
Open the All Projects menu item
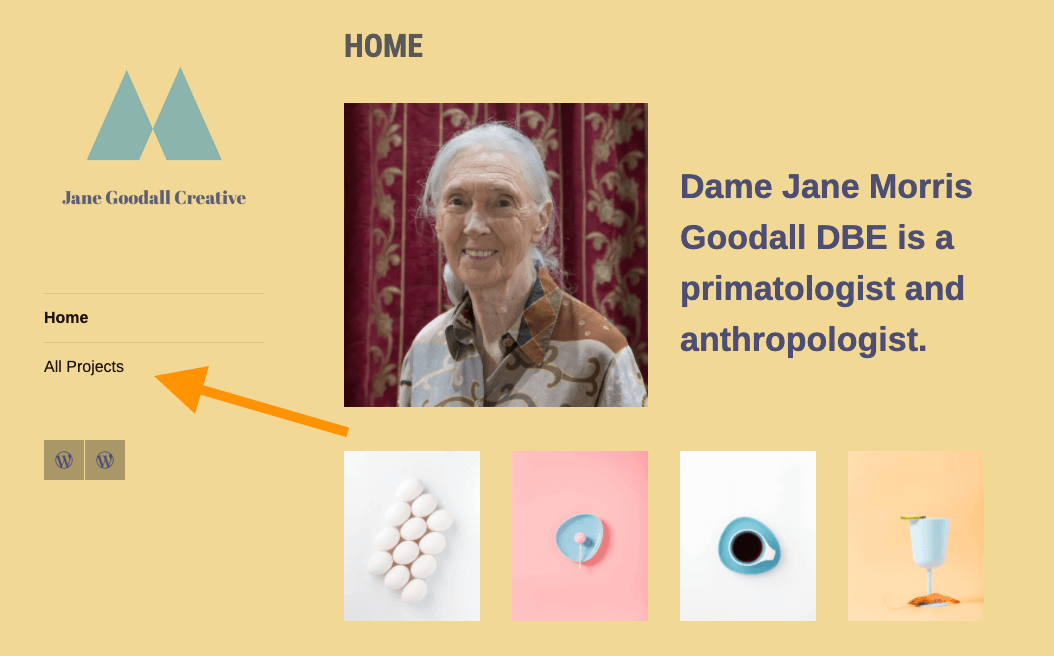point(84,366)
